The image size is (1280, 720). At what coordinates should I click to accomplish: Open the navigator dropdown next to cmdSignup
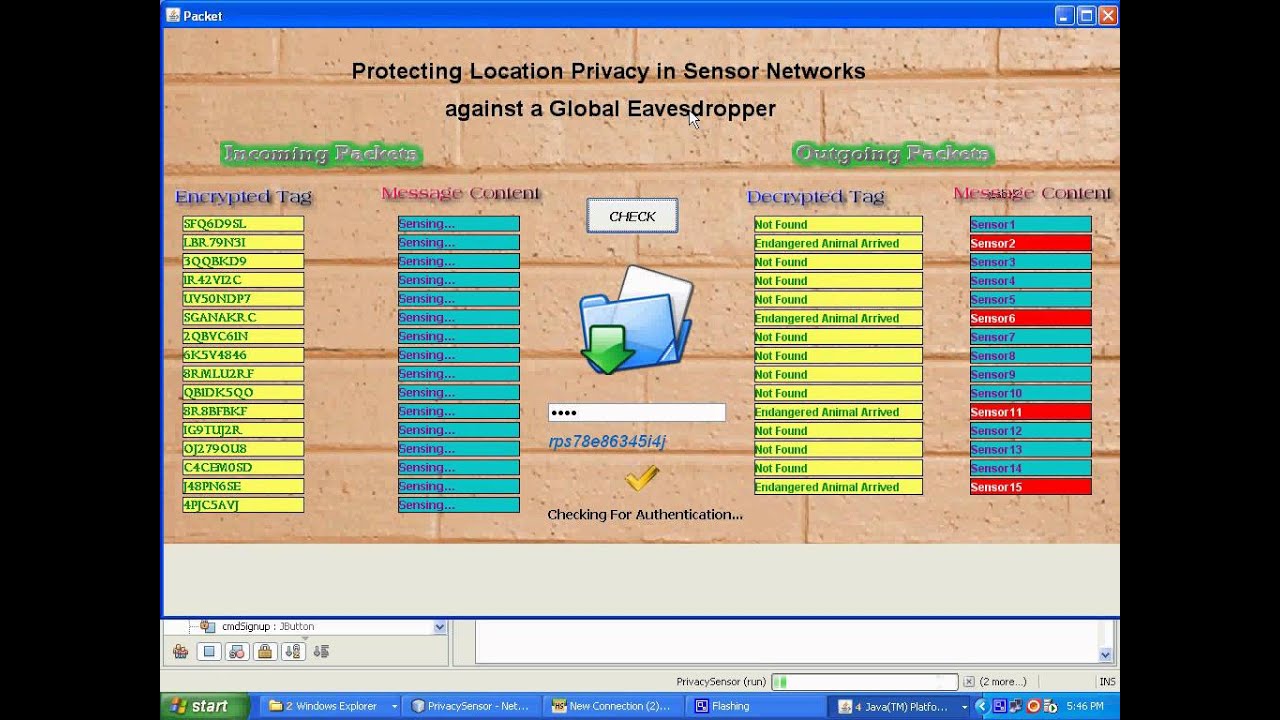(439, 627)
